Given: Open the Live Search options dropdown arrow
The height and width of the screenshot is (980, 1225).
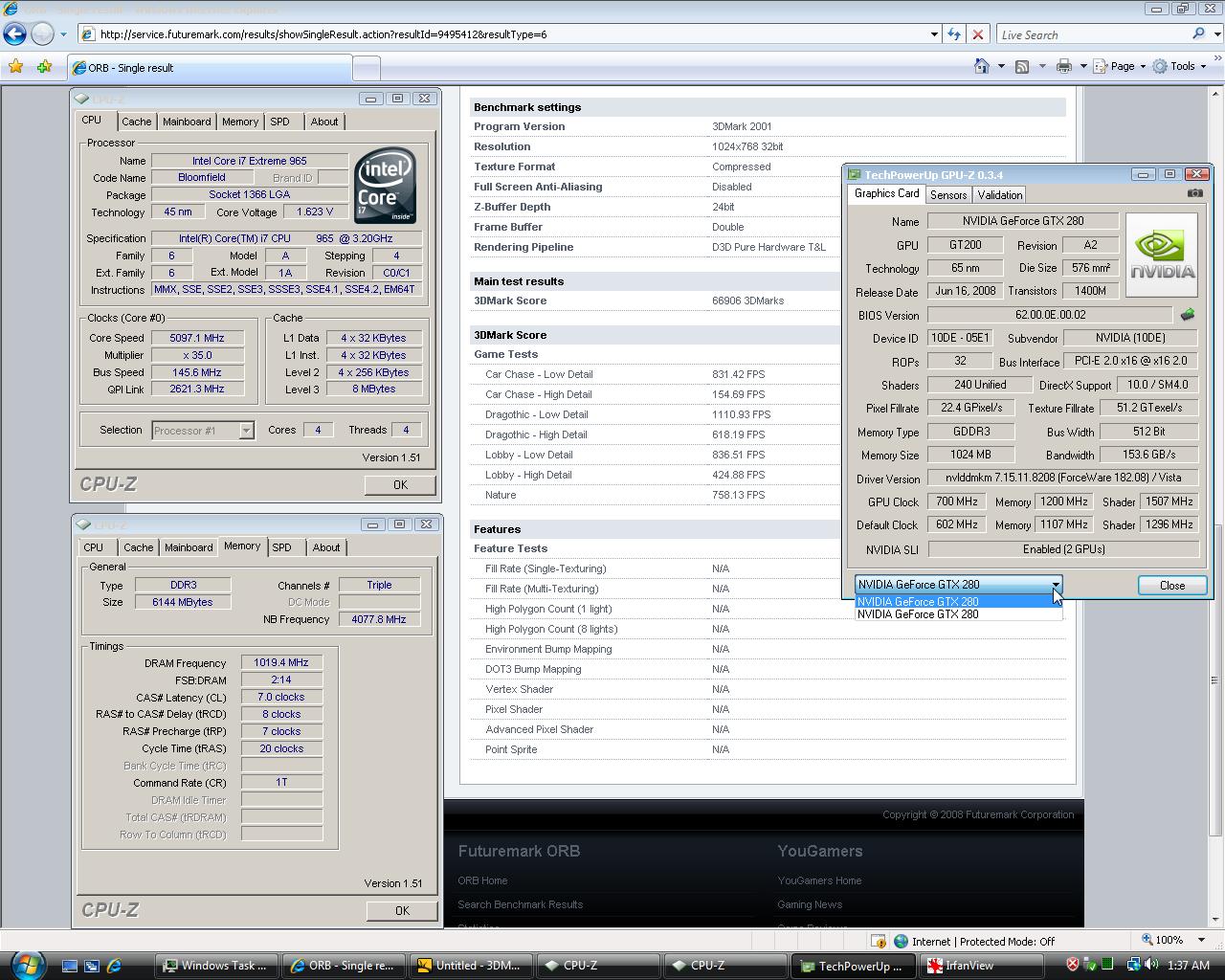Looking at the screenshot, I should [1215, 34].
